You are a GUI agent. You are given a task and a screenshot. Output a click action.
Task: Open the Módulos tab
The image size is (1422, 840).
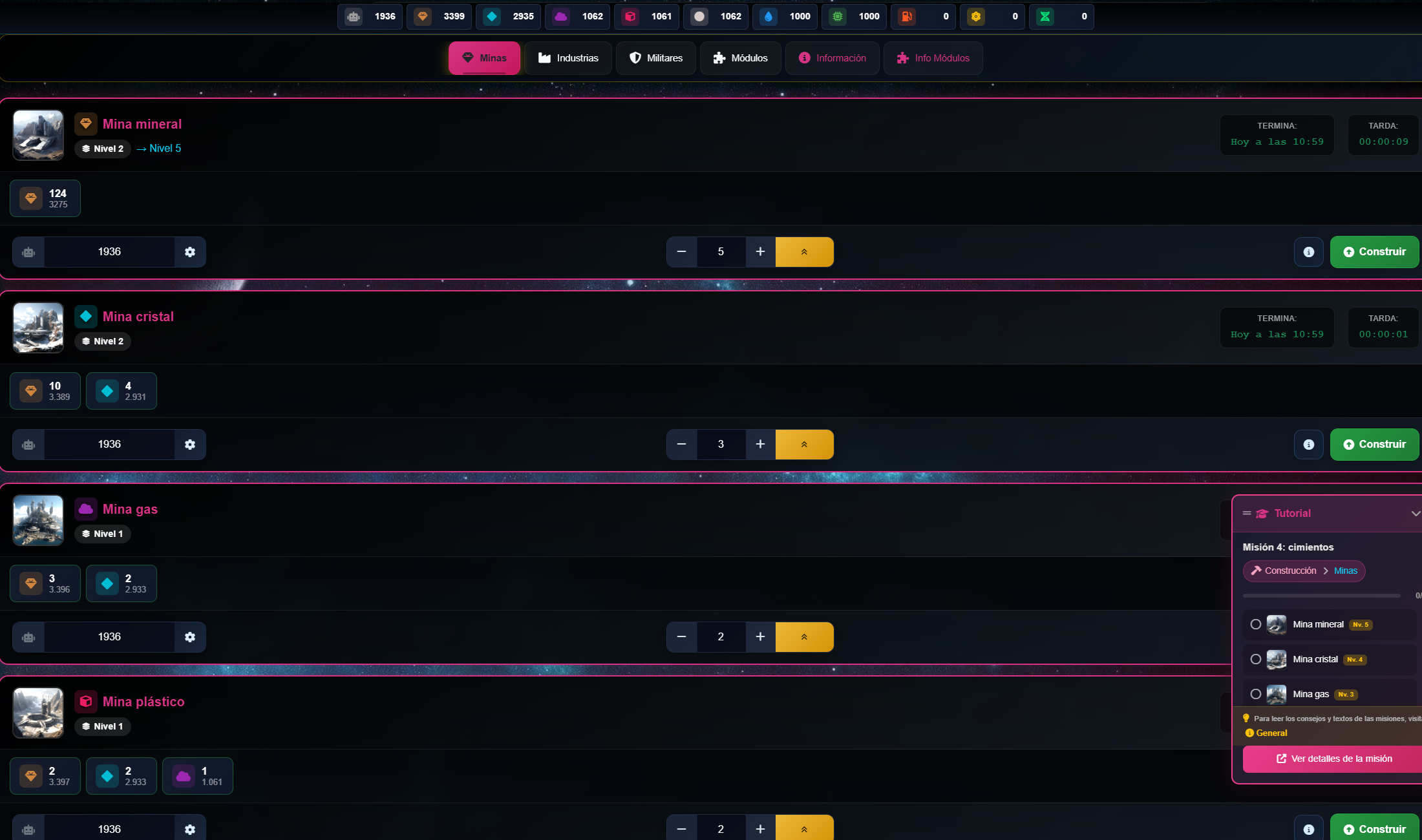click(x=741, y=58)
